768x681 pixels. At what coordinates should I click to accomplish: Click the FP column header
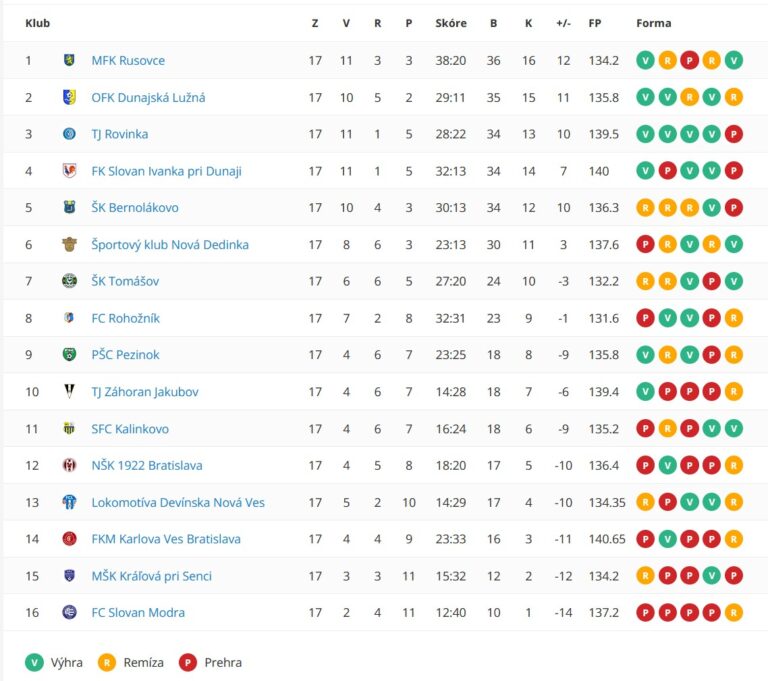595,23
